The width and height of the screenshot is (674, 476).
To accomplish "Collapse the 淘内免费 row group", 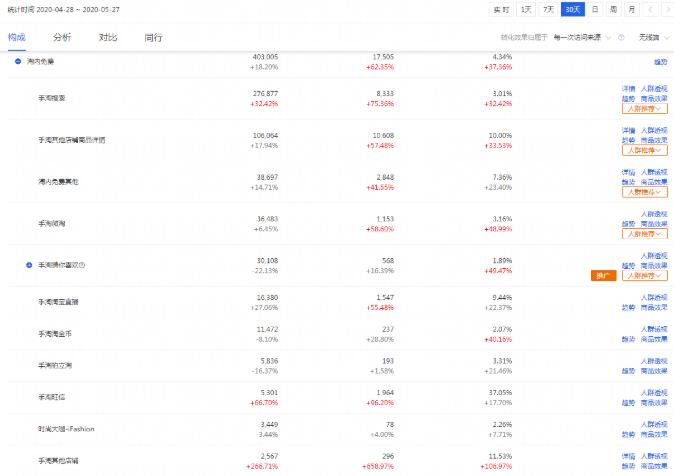I will tap(19, 61).
